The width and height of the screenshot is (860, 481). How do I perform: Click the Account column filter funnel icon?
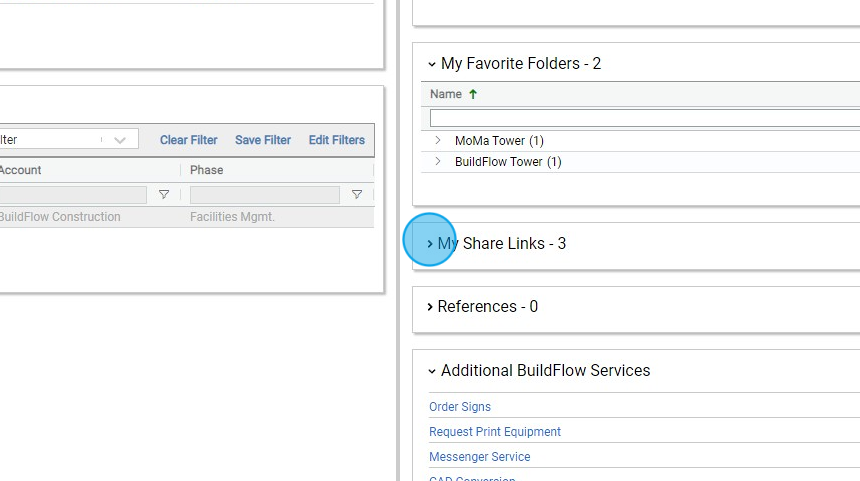click(164, 195)
